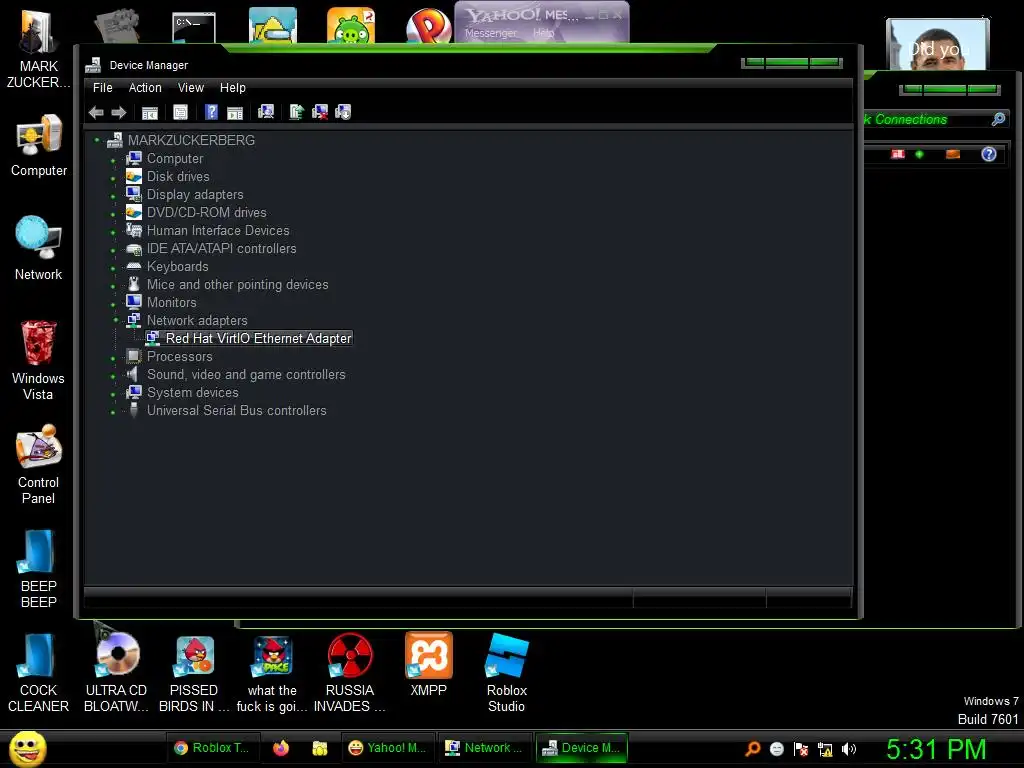Select the Network desktop icon
This screenshot has height=768, width=1024.
[39, 248]
